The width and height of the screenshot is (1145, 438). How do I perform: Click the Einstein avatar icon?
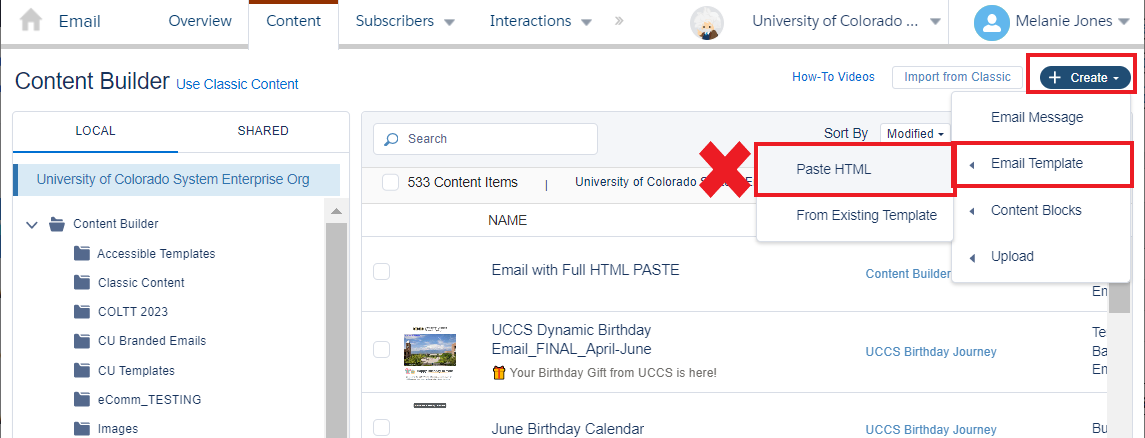point(706,23)
